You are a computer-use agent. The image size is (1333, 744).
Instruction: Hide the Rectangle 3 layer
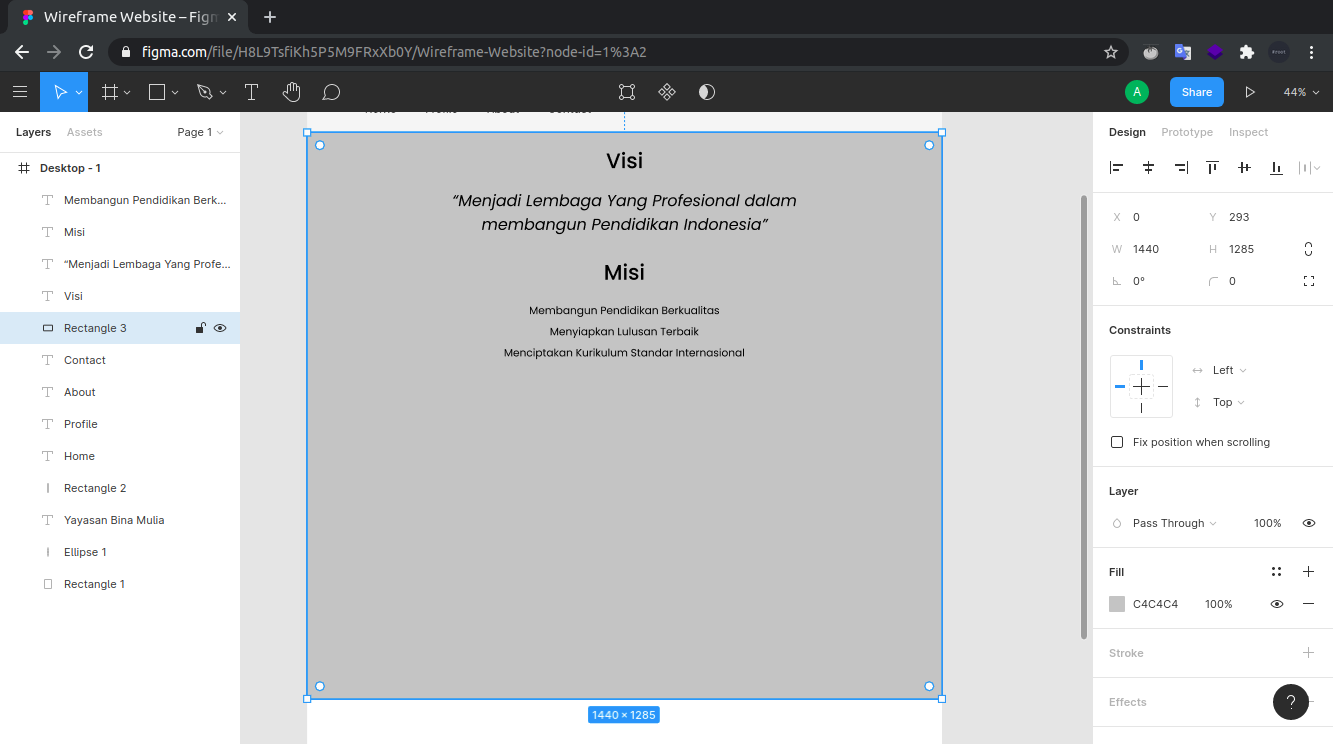tap(220, 327)
